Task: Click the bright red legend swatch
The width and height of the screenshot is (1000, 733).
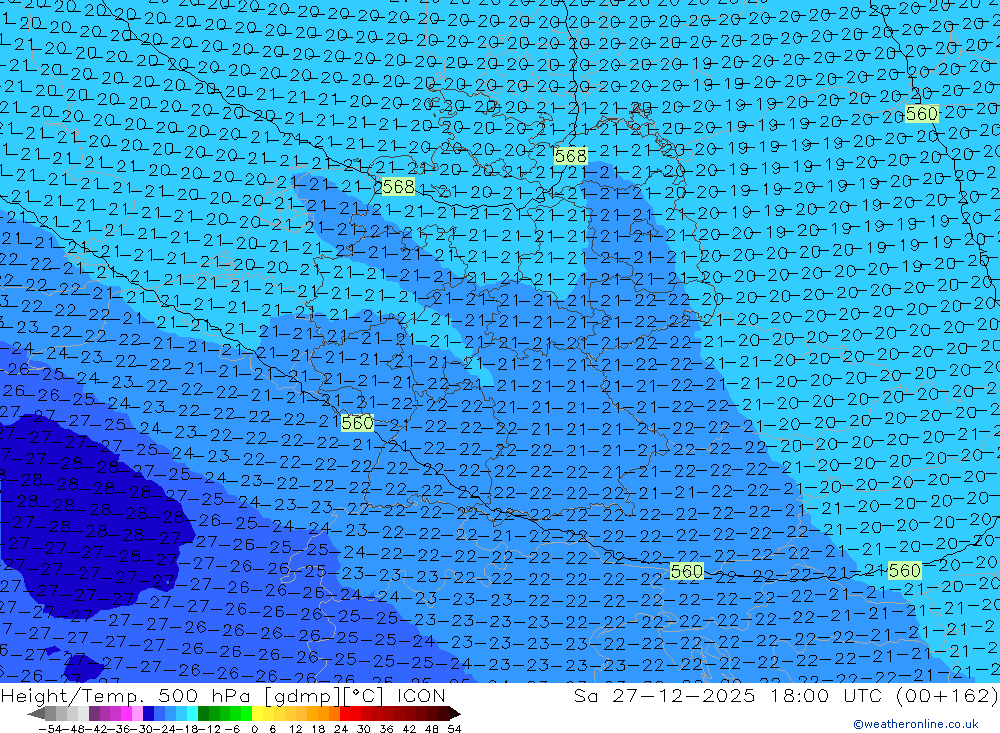Action: 345,713
